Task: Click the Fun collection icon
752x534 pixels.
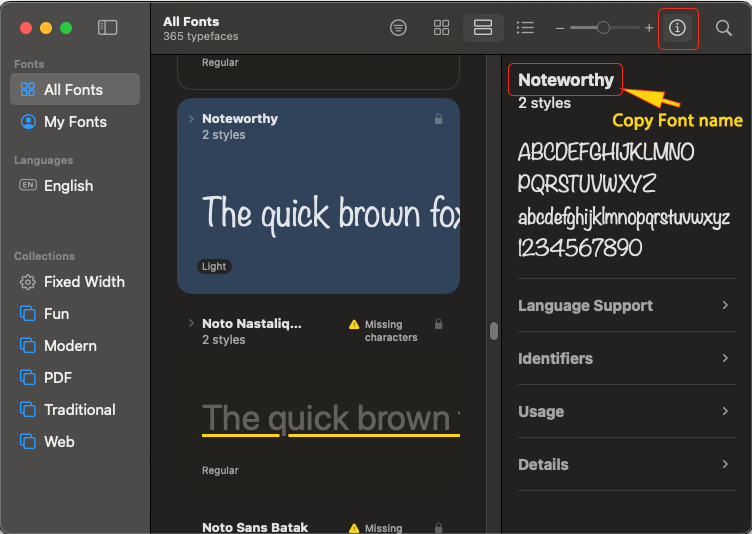Action: coord(28,314)
